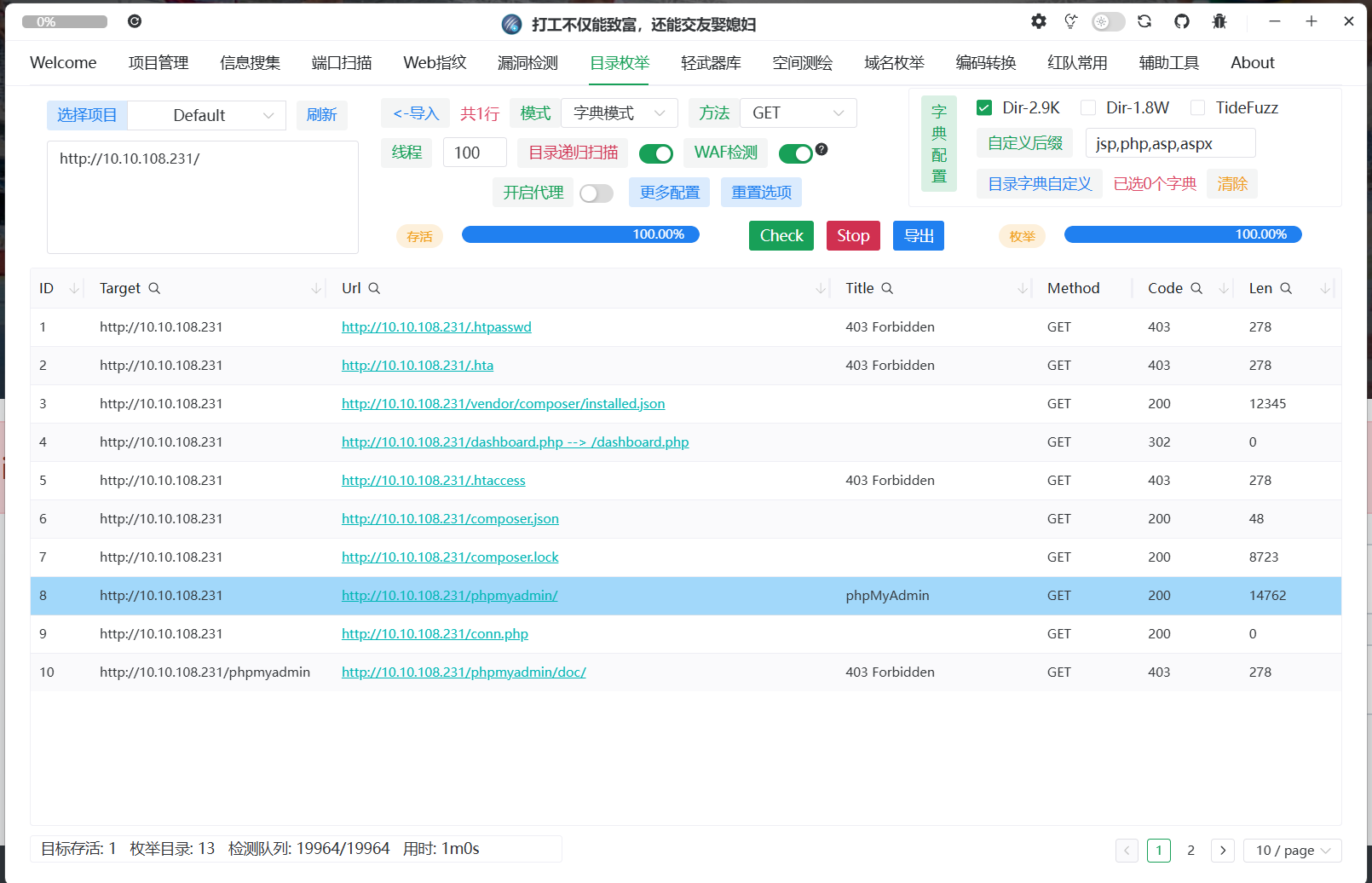1372x883 pixels.
Task: Open the phpmyadmin URL link in row 8
Action: tap(449, 596)
